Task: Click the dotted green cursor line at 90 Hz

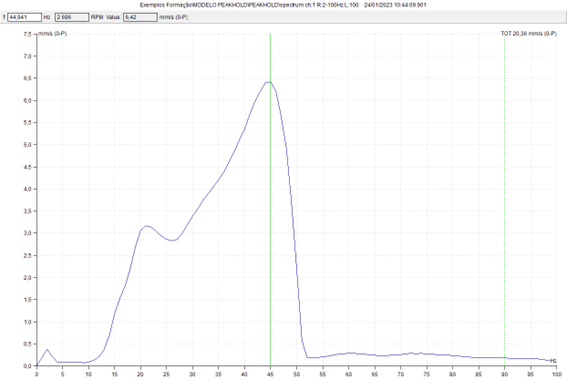Action: [504, 200]
